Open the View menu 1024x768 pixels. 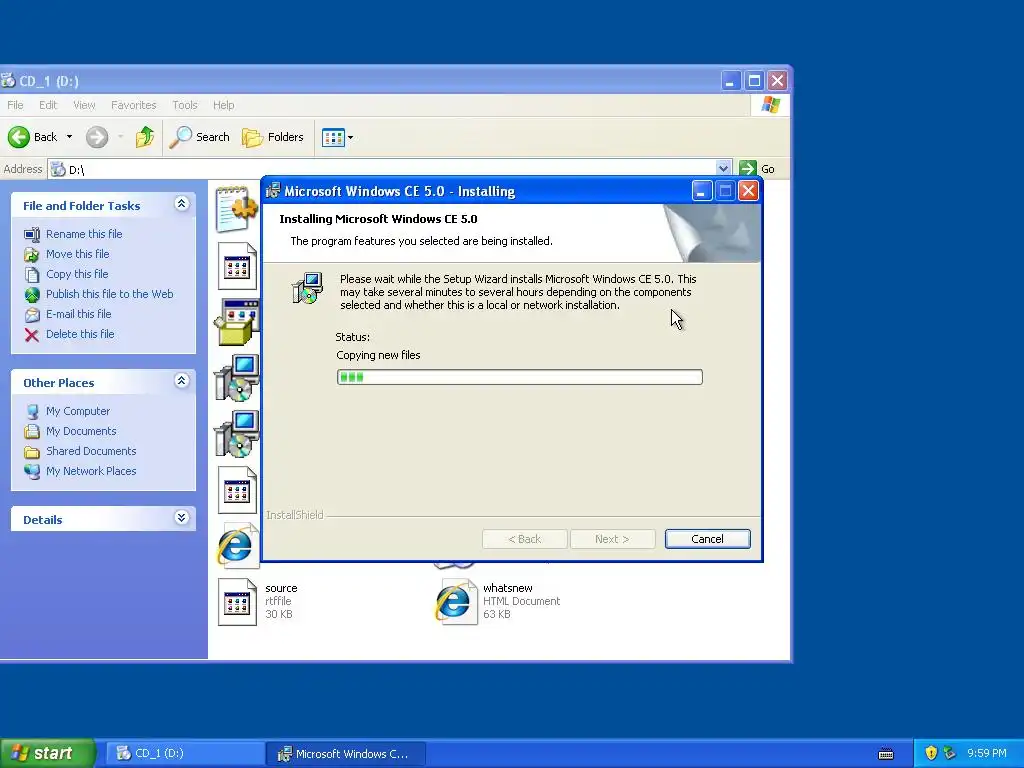click(x=84, y=105)
